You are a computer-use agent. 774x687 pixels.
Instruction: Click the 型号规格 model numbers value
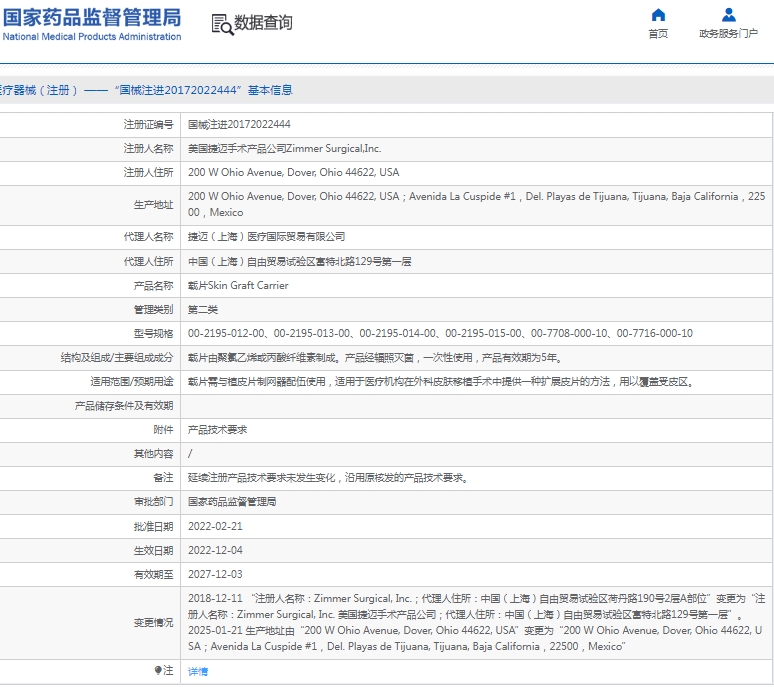440,334
